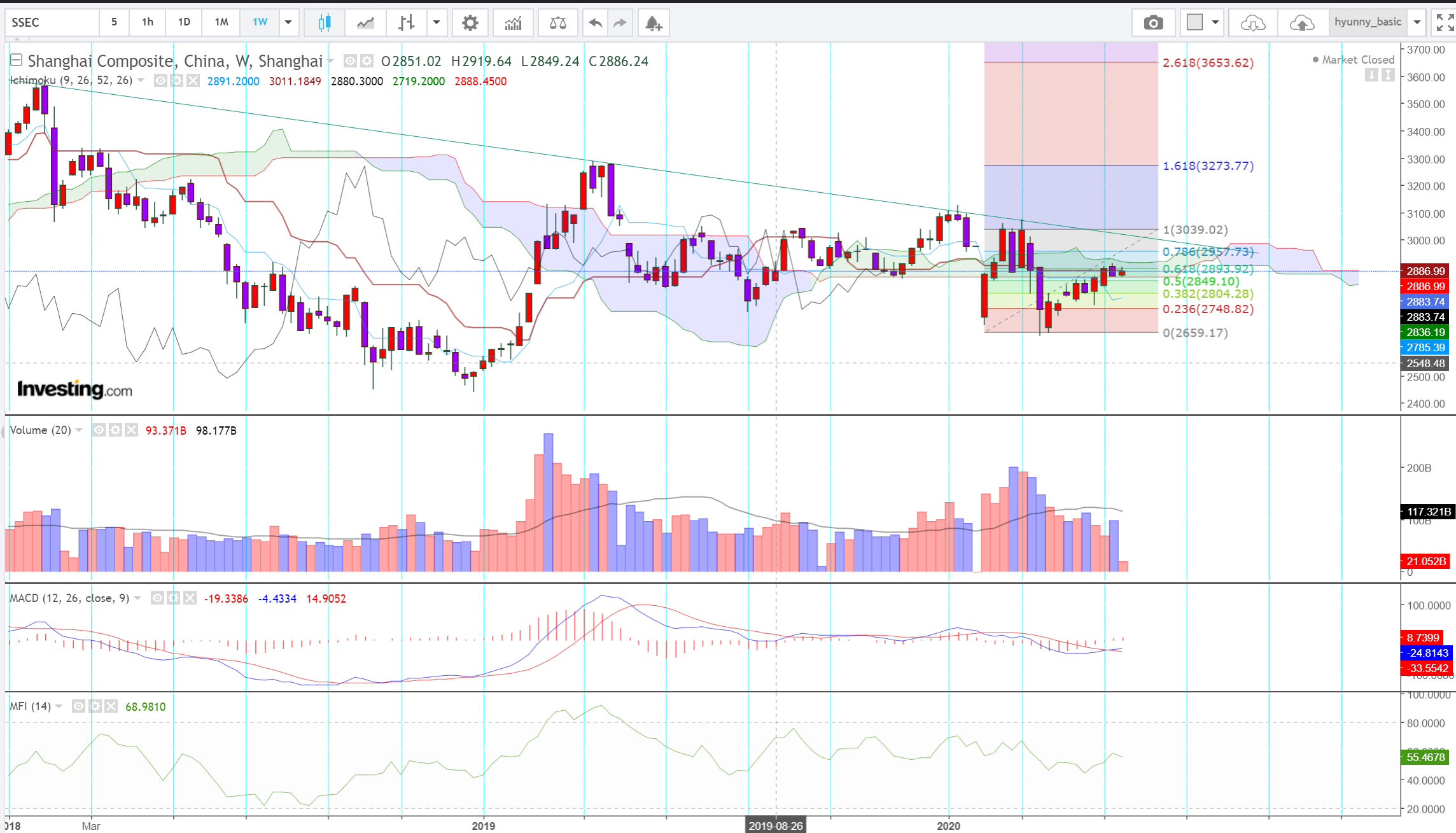Click the compare scales icon
Image resolution: width=1456 pixels, height=833 pixels.
coord(557,23)
